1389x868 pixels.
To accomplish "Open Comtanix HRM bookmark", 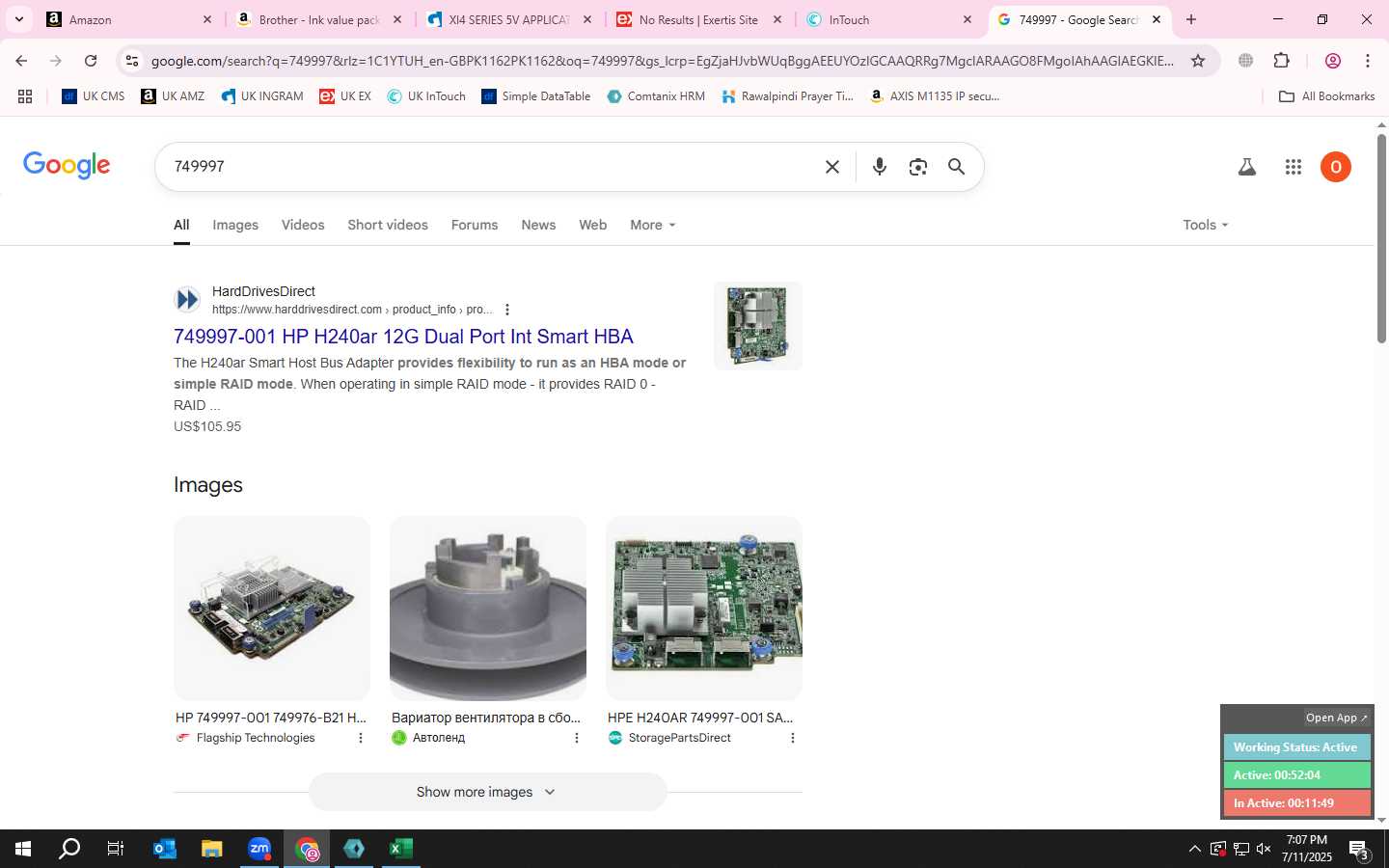I will tap(656, 96).
